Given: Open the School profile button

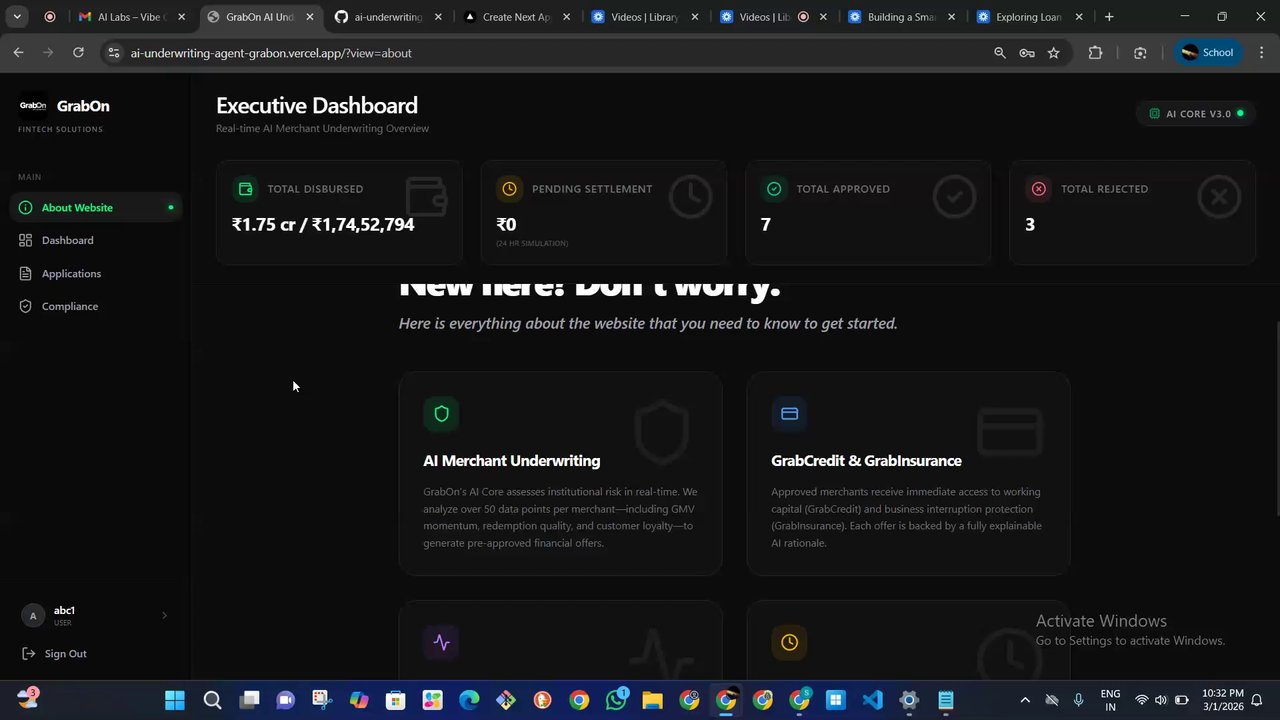Looking at the screenshot, I should click(1207, 53).
